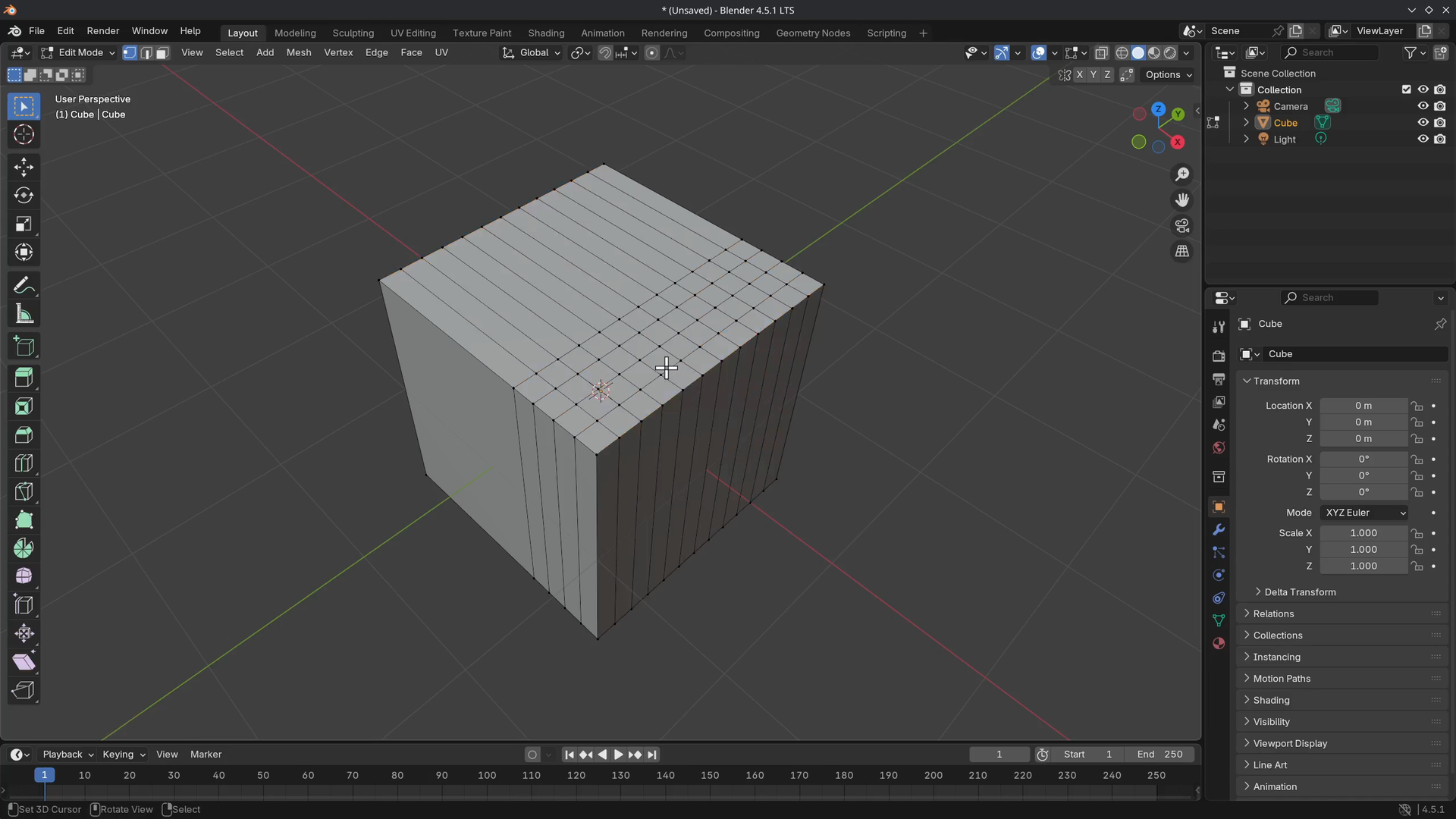Toggle the snapping magnet
Viewport: 1456px width, 819px height.
[x=604, y=53]
